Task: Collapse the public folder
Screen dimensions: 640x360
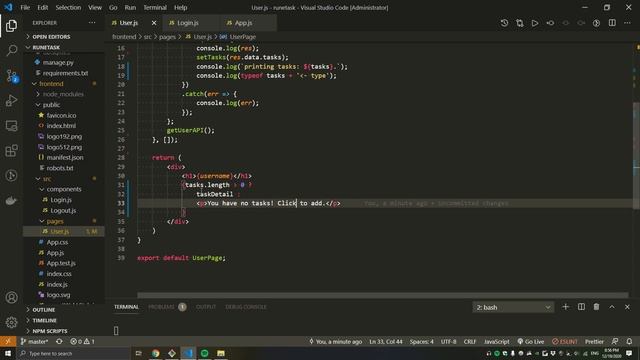Action: tap(51, 105)
